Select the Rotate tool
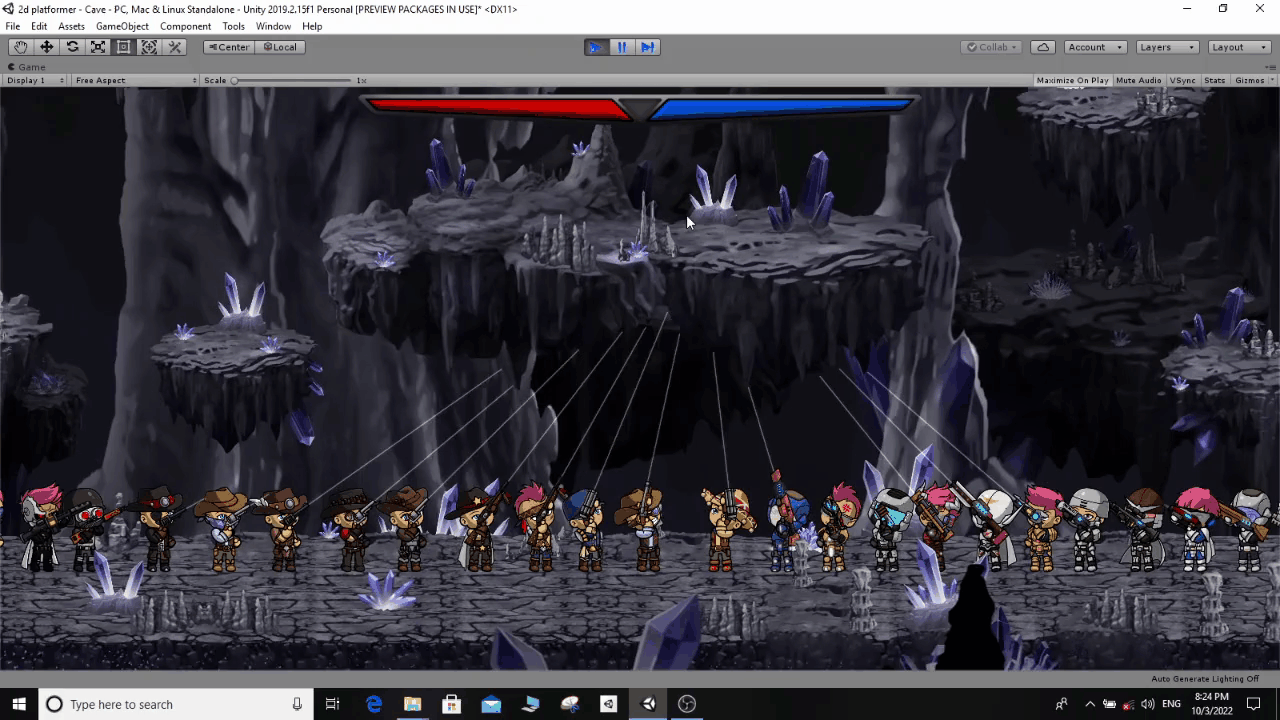Image resolution: width=1280 pixels, height=720 pixels. pos(72,47)
